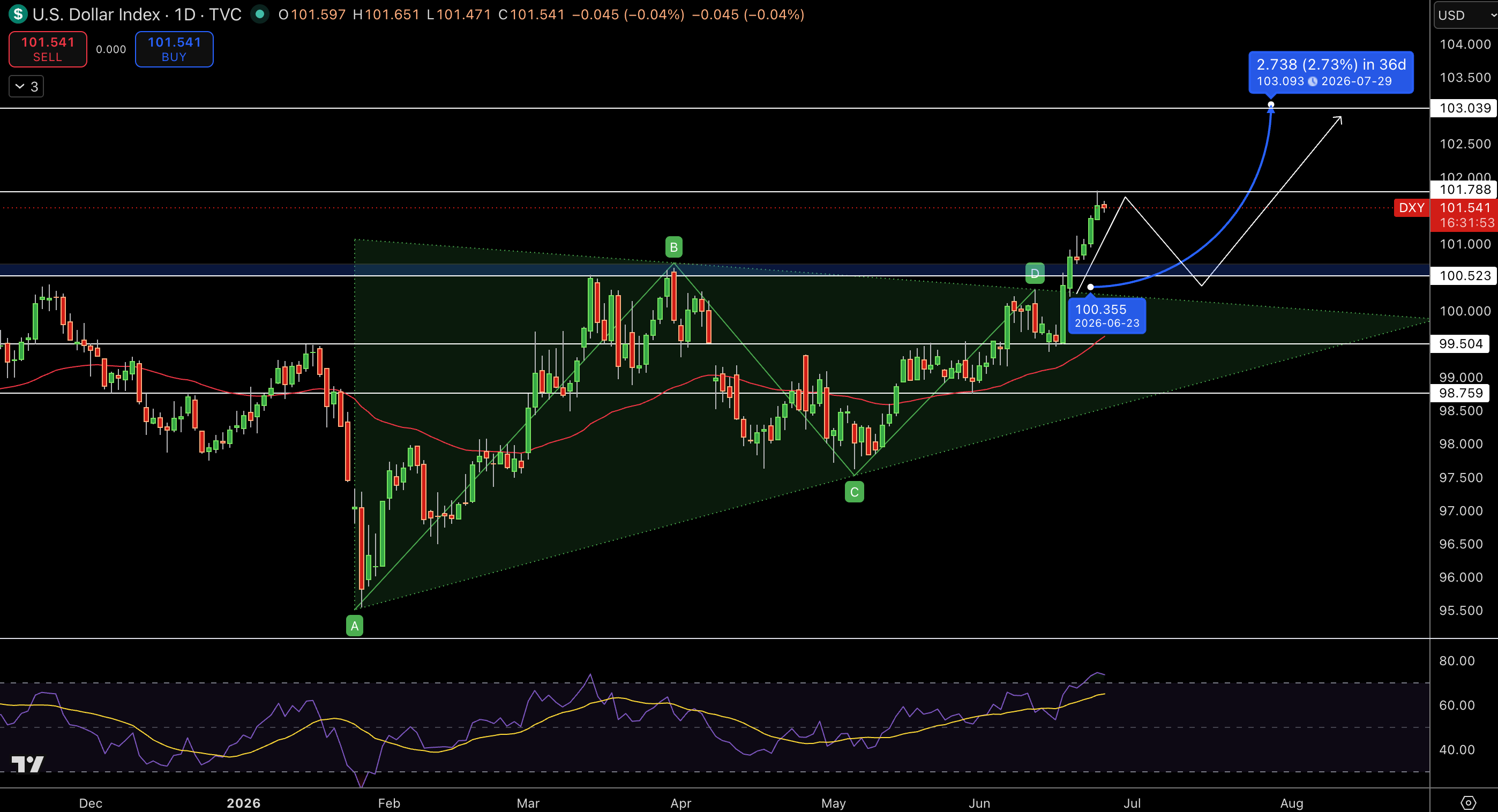
Task: Click the 2026 year label on time axis
Action: click(243, 803)
